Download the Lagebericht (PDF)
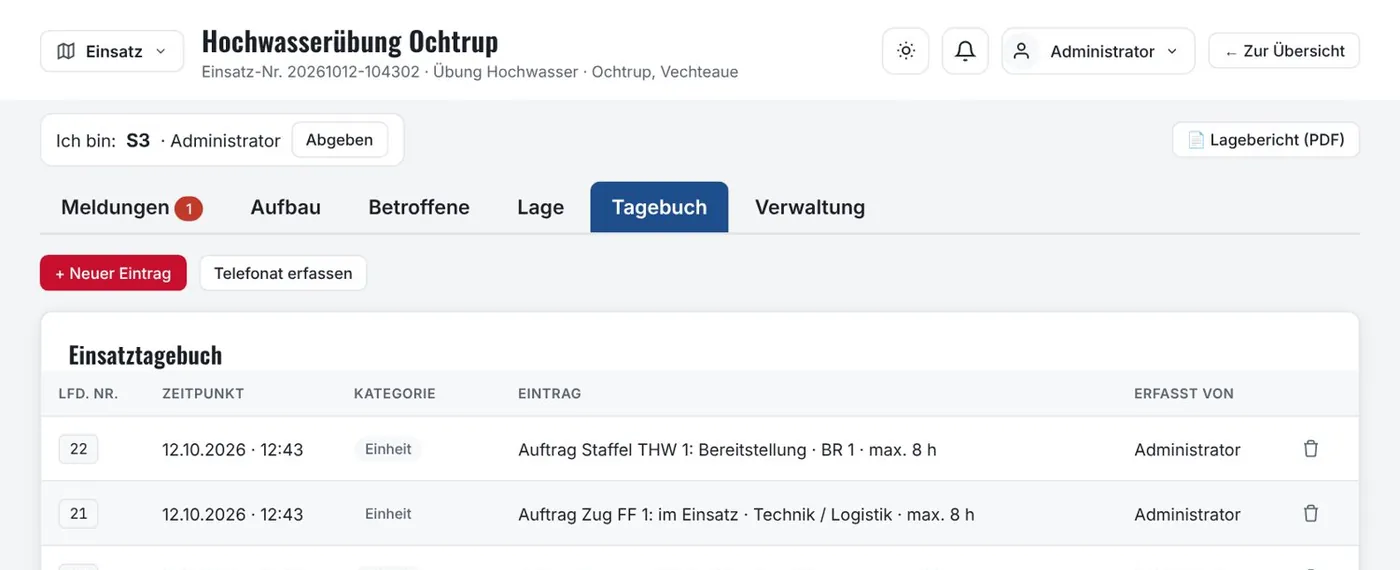The image size is (1400, 570). click(1266, 140)
